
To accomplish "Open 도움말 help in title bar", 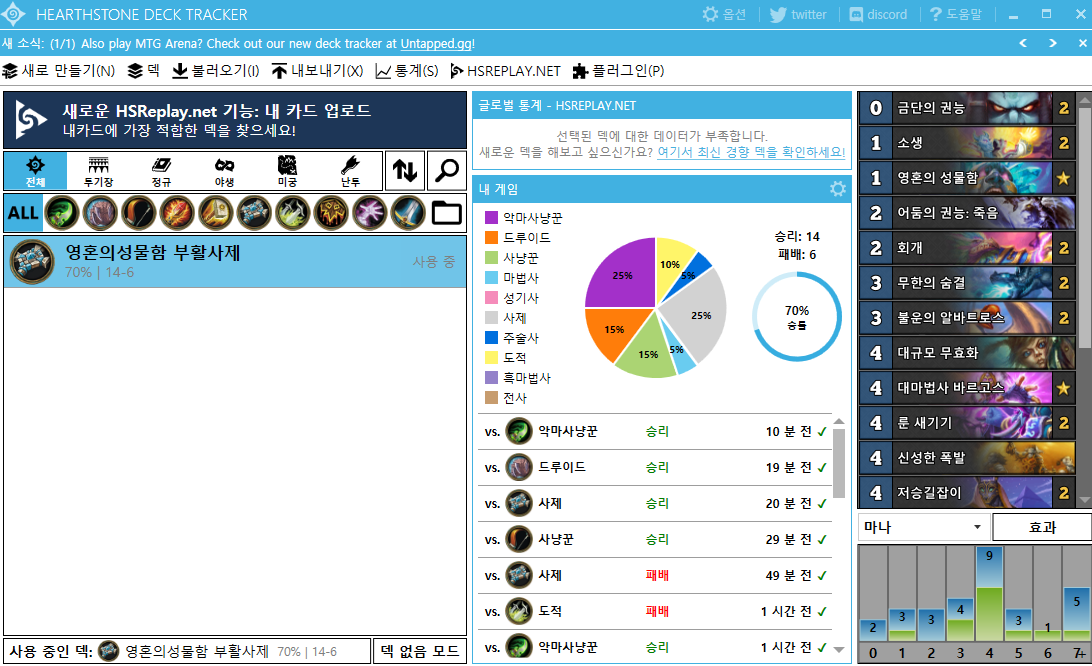I will coord(956,15).
